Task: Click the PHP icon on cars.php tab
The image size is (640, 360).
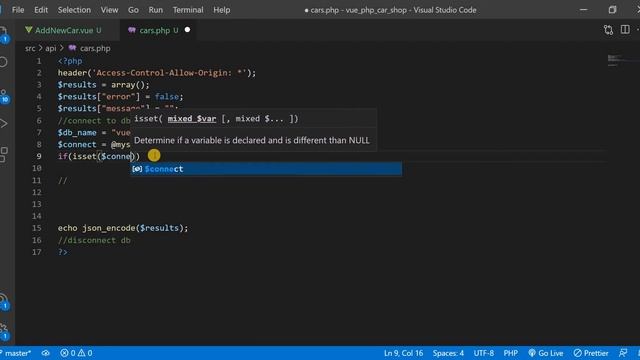Action: [132, 30]
